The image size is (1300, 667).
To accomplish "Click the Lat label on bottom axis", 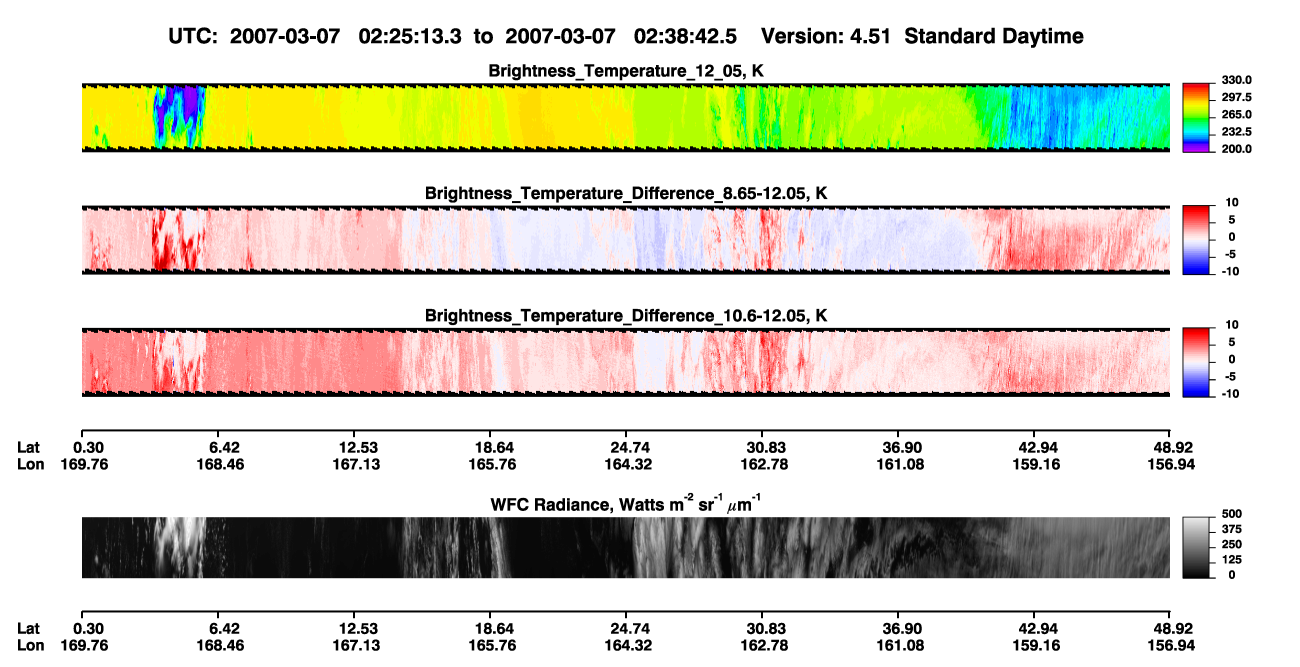I will [28, 628].
